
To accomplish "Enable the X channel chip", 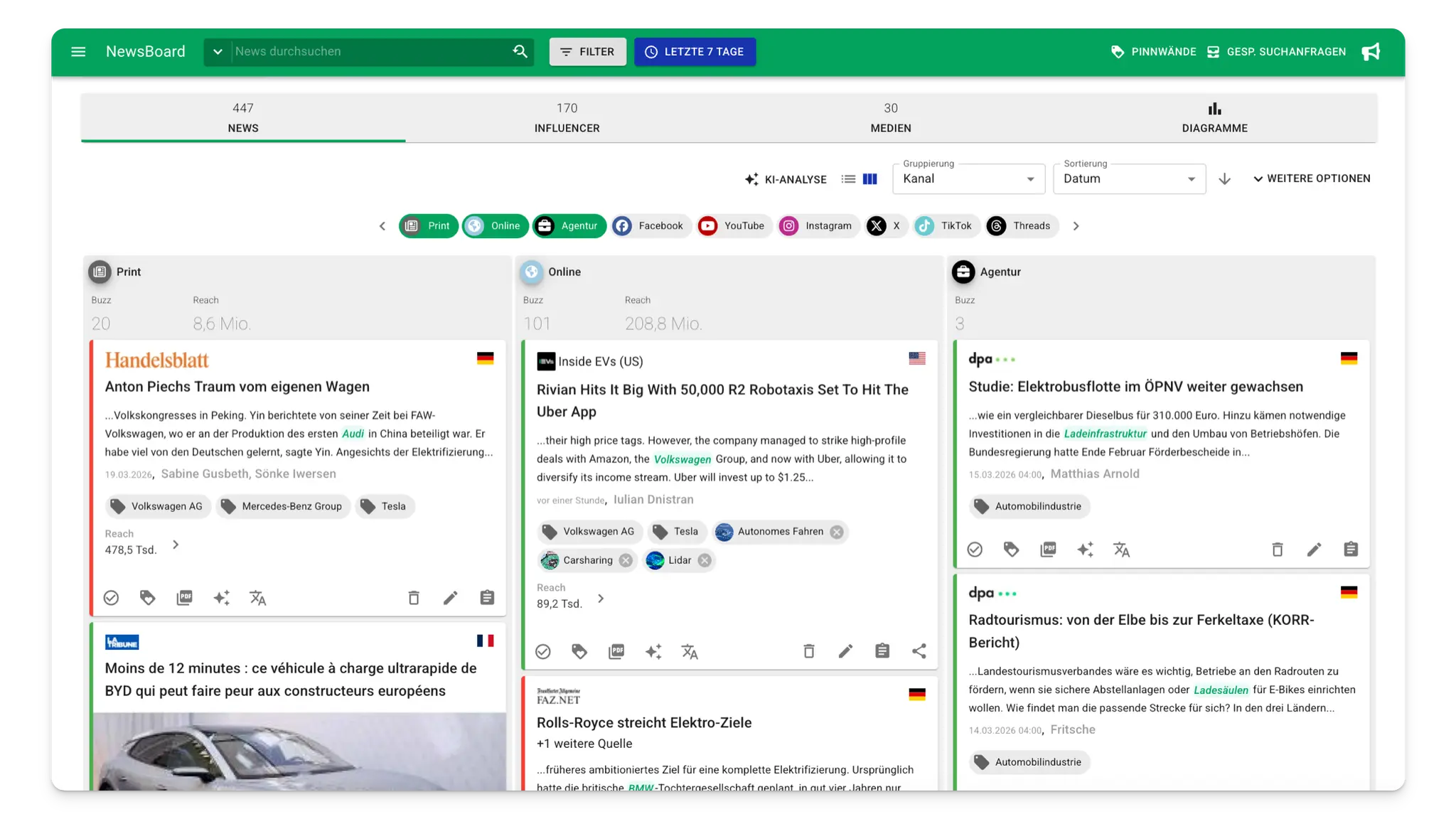I will click(886, 225).
